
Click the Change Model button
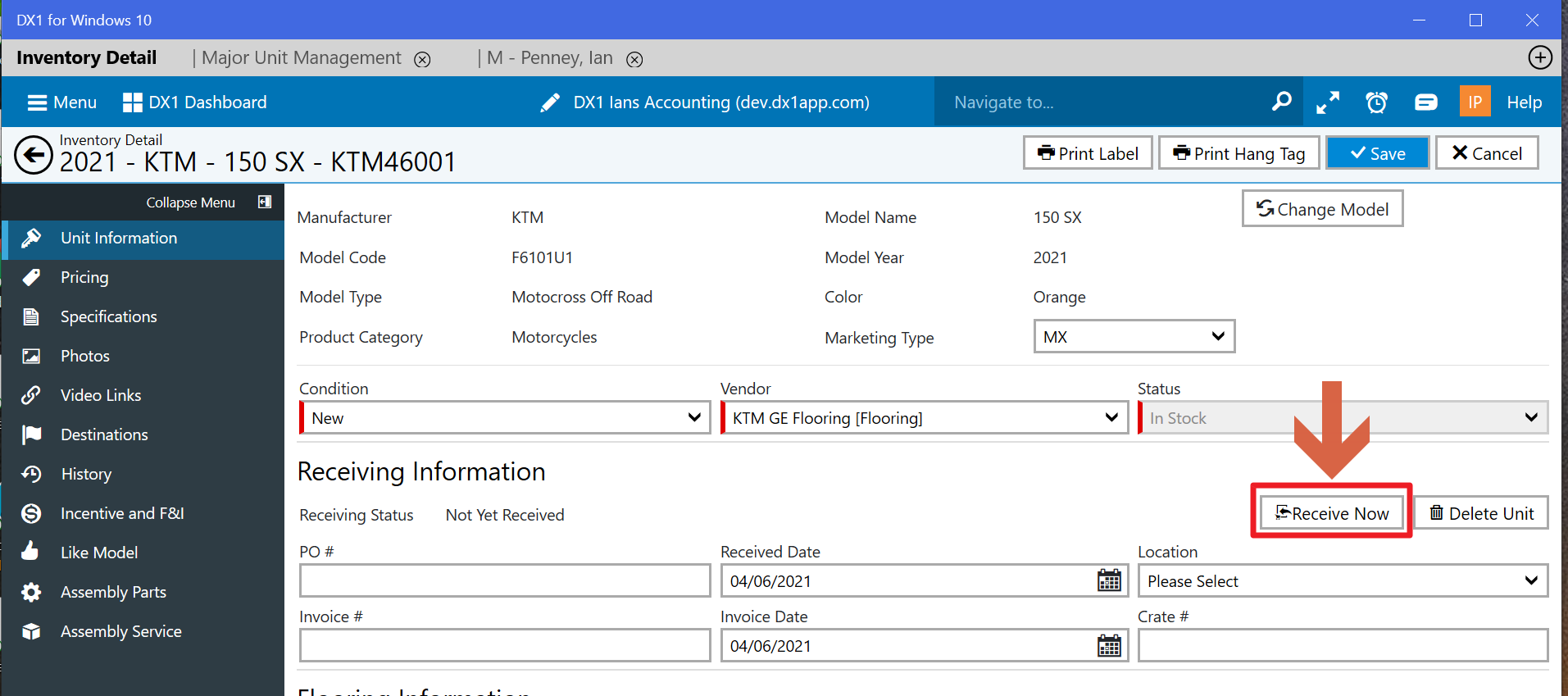tap(1322, 208)
